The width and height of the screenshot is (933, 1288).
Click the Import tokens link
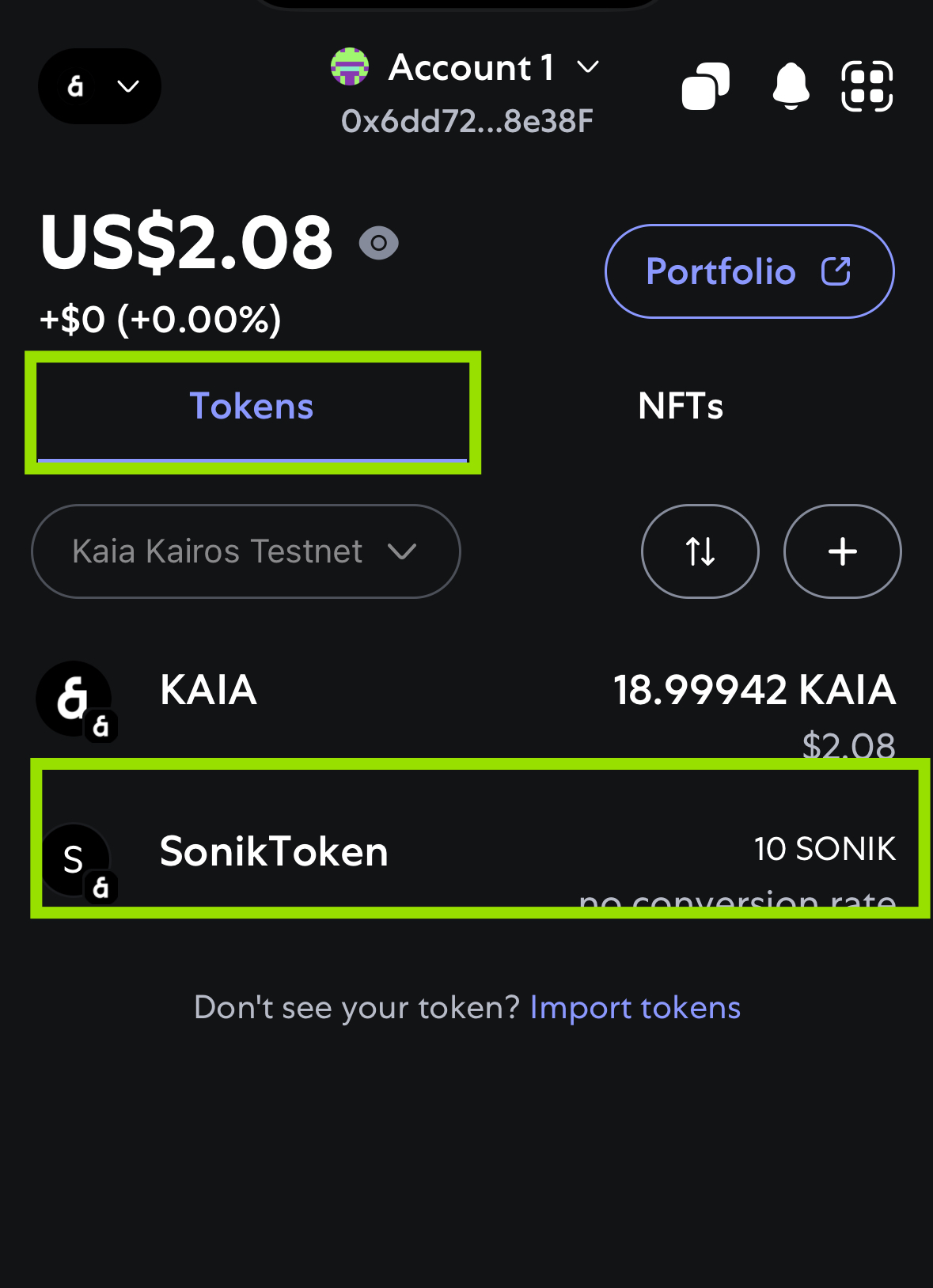coord(635,1007)
